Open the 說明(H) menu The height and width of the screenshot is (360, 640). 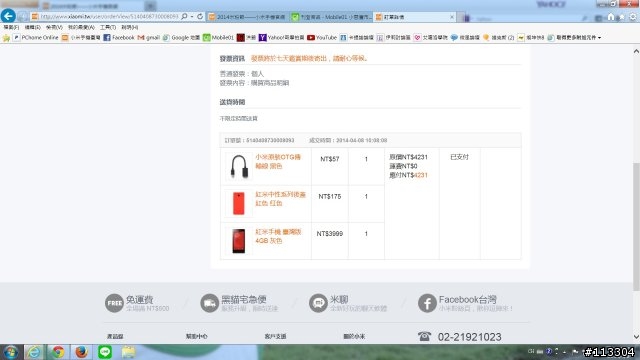[x=130, y=27]
